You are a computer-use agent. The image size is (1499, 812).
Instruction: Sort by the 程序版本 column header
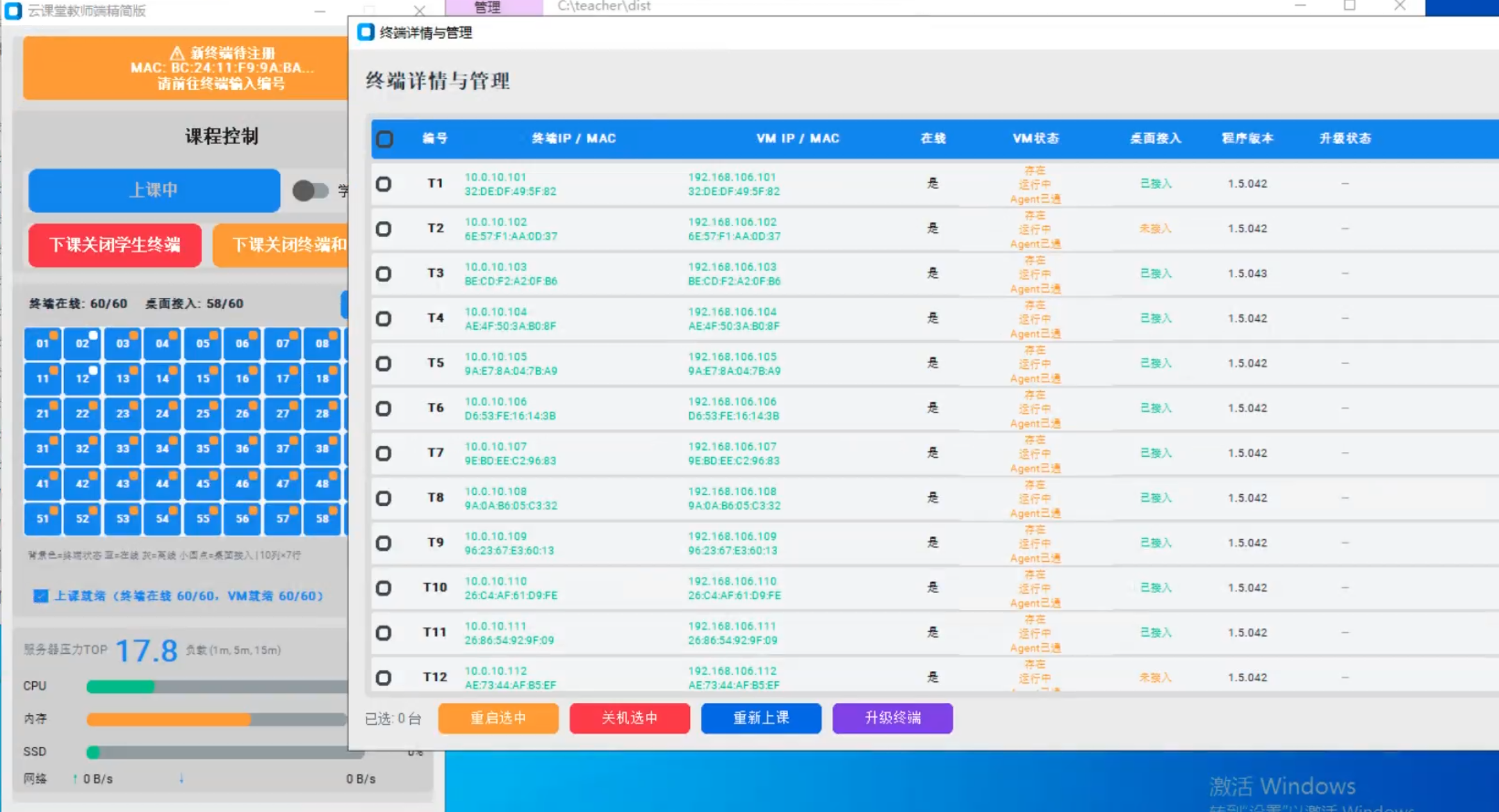1247,138
